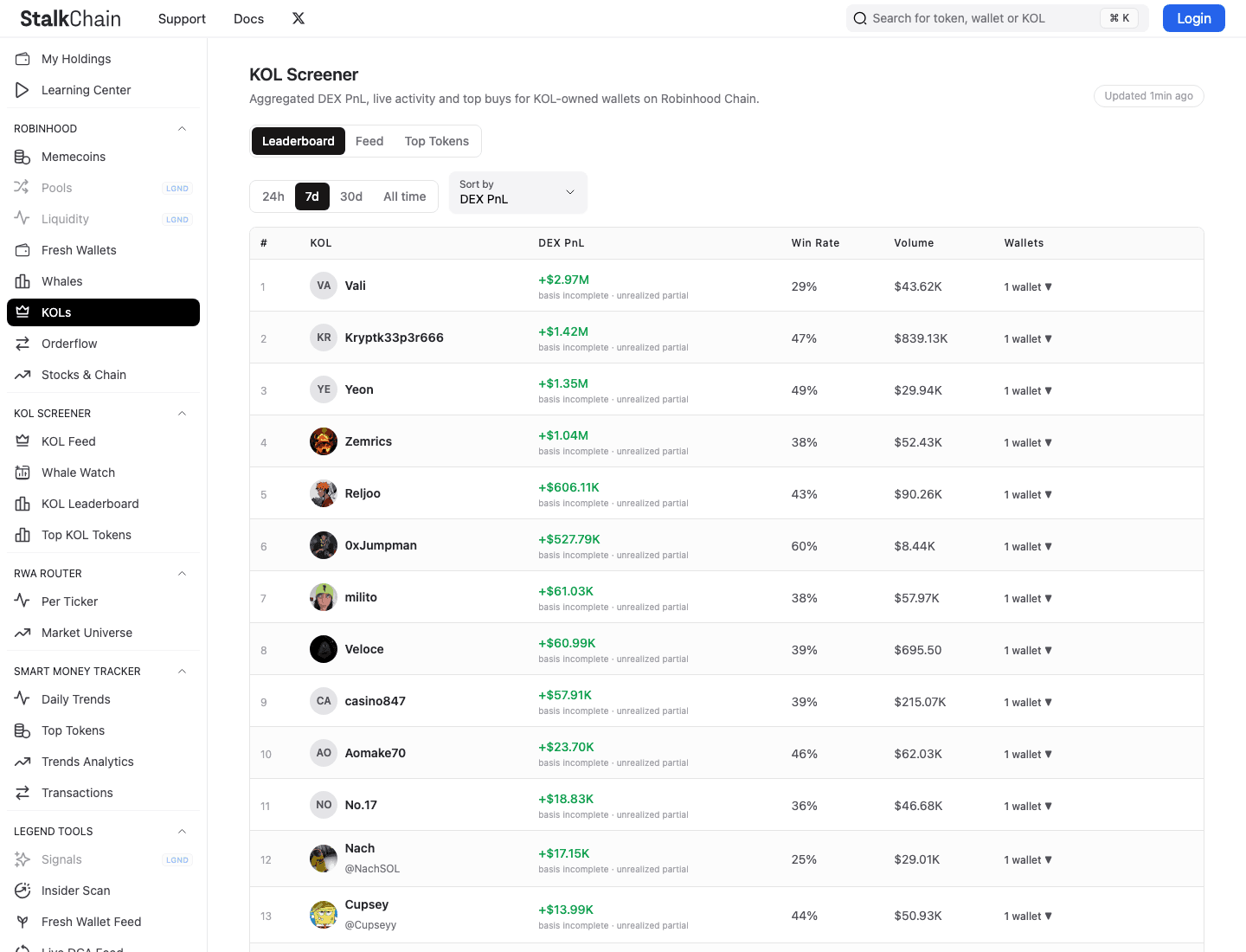Viewport: 1246px width, 952px height.
Task: Expand Vali's 1 wallet dropdown
Action: 1028,287
